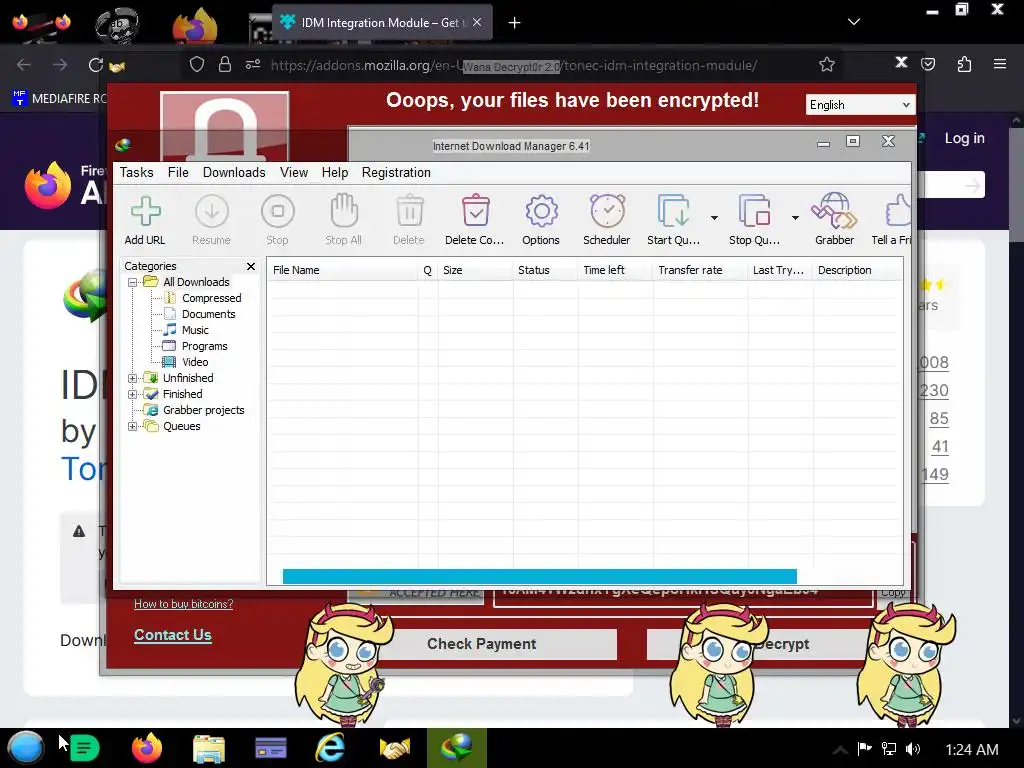Open Firefox from the taskbar
This screenshot has width=1024, height=768.
point(147,748)
